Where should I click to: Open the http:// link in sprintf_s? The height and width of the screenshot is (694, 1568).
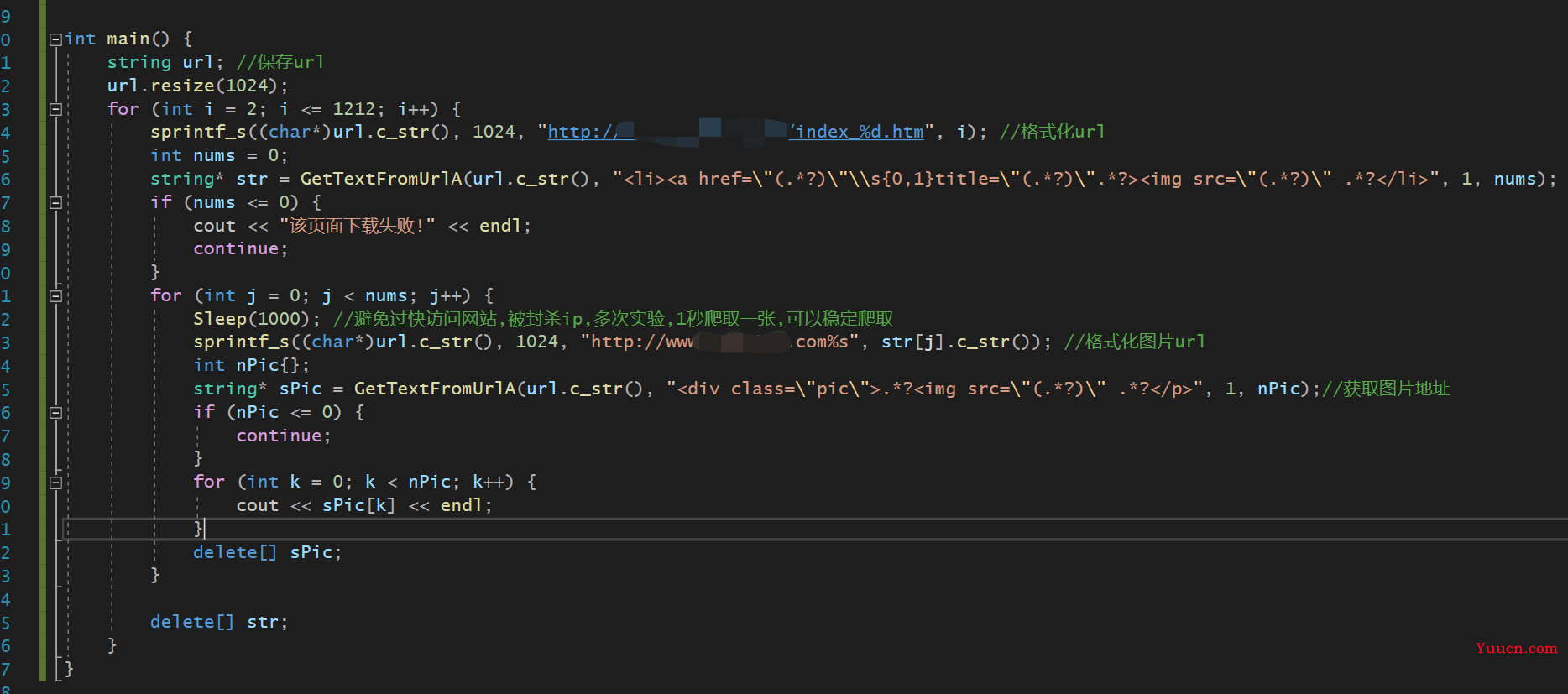583,132
